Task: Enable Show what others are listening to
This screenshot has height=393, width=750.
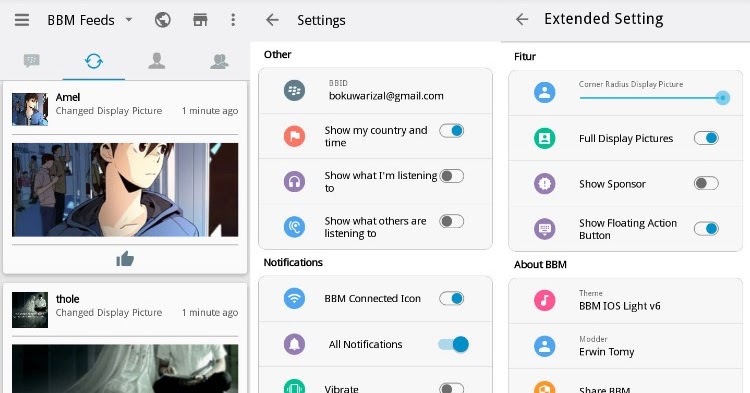Action: tap(452, 221)
